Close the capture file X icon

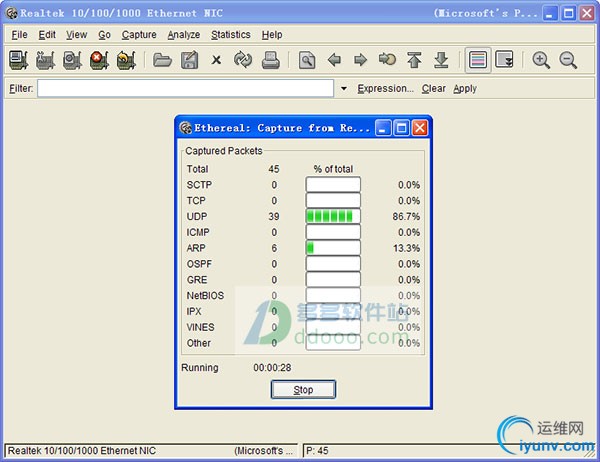216,60
